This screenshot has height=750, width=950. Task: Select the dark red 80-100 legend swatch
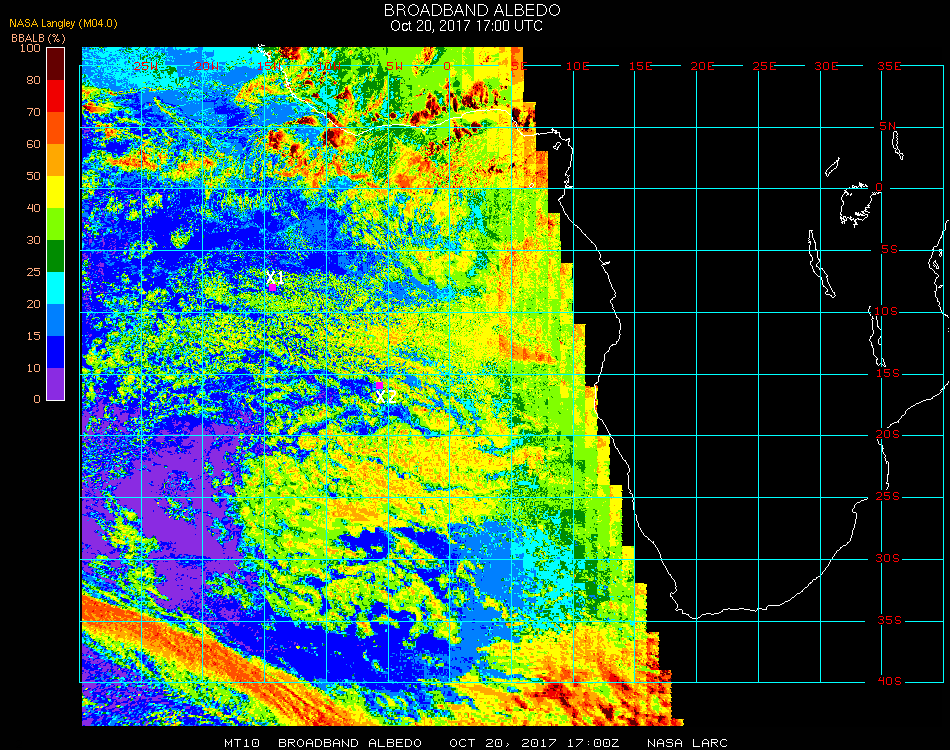pos(55,64)
